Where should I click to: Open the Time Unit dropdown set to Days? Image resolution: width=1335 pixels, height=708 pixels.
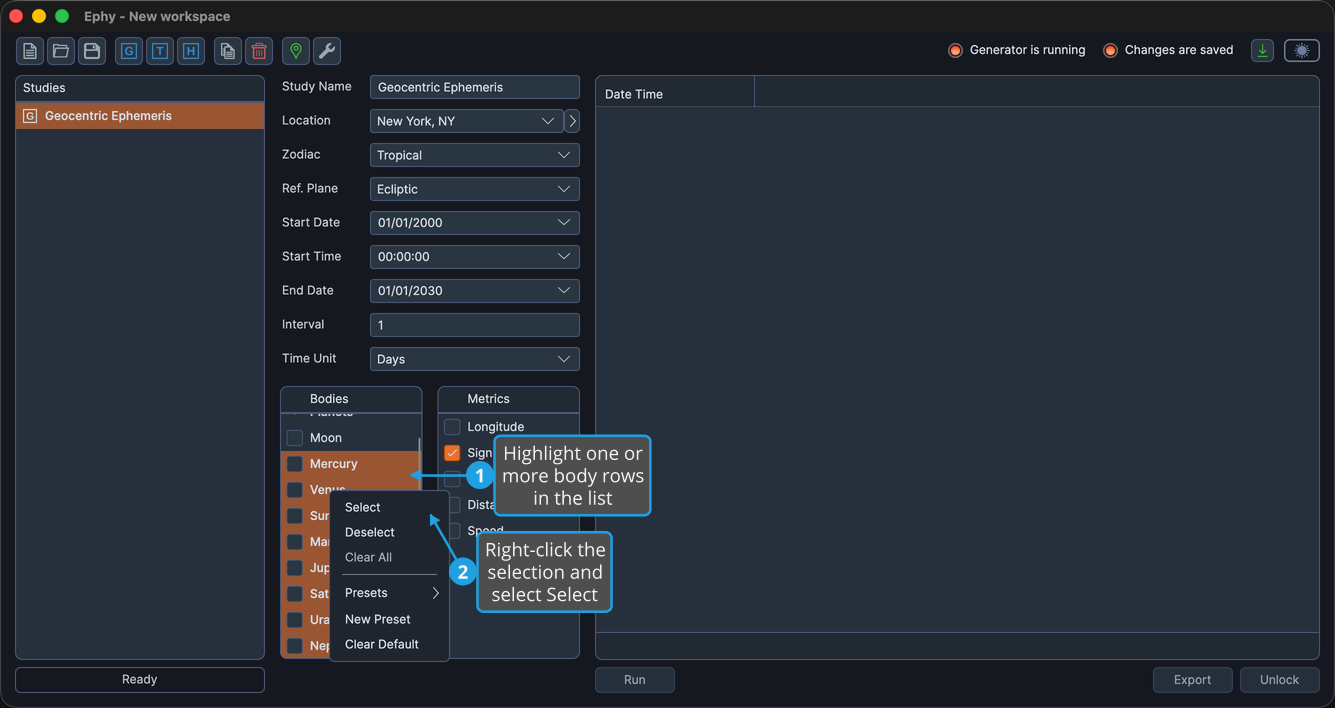point(475,359)
